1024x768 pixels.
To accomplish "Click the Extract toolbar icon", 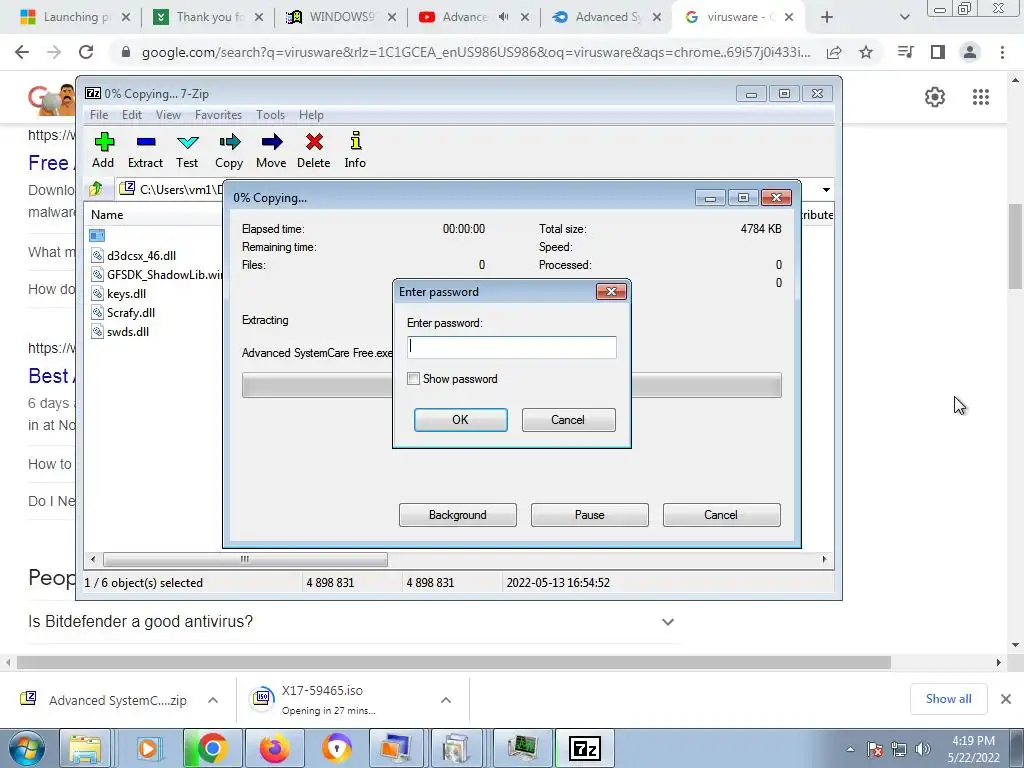I will click(145, 150).
